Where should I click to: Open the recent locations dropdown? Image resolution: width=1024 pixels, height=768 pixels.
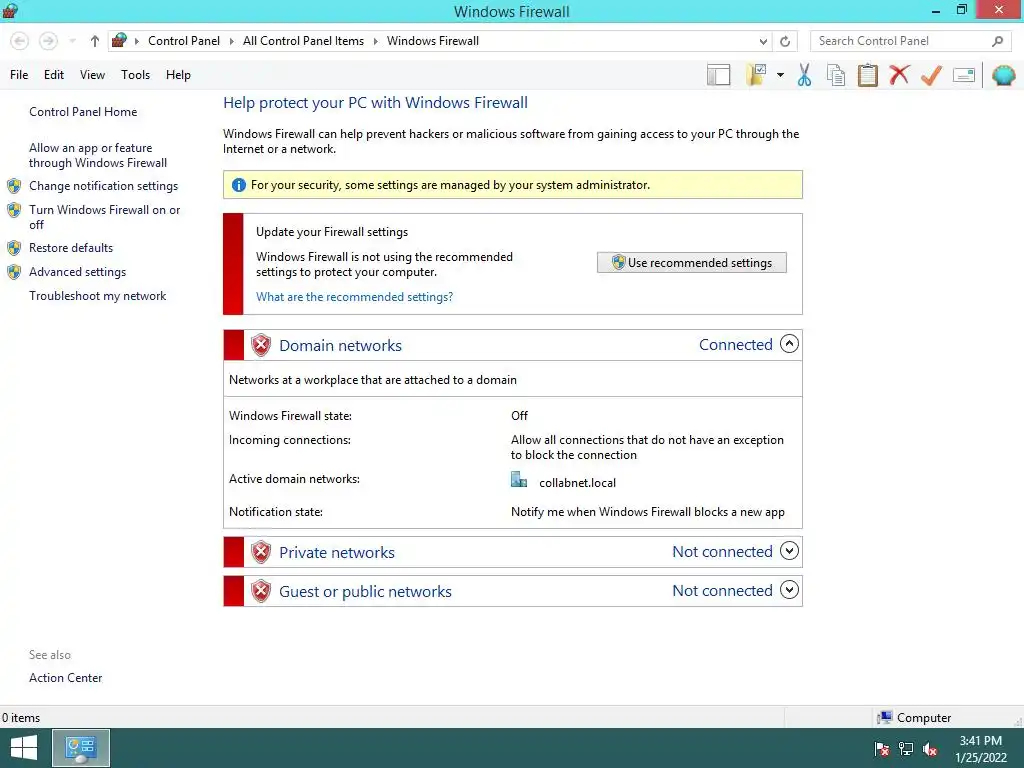72,41
